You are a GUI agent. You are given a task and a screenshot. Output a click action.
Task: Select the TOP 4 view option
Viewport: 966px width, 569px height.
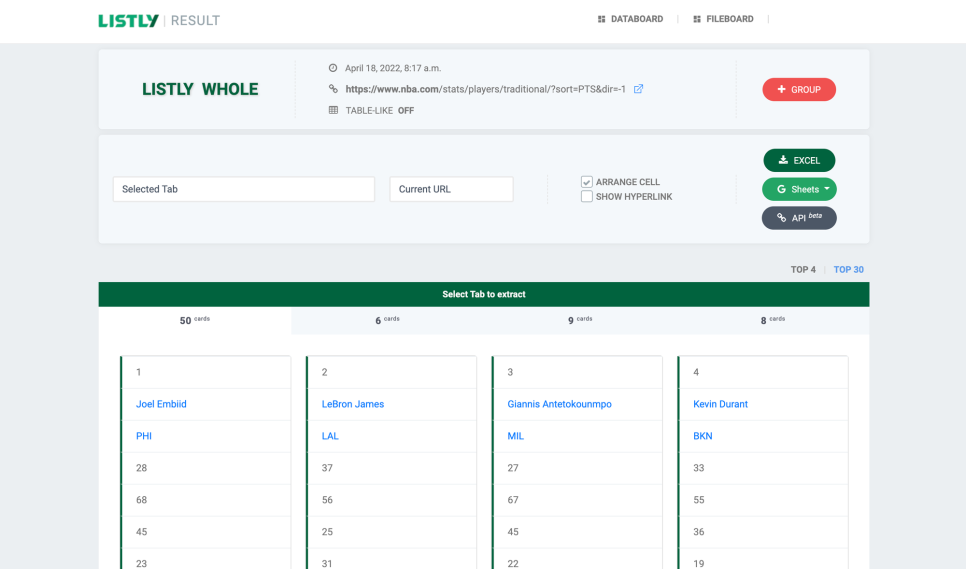[803, 270]
